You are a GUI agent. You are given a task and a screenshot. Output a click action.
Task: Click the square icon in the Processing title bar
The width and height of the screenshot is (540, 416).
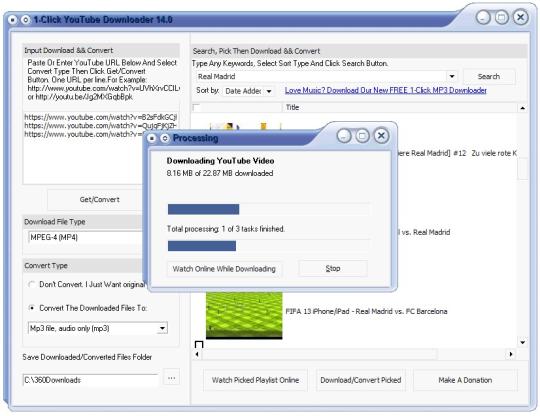click(x=152, y=138)
